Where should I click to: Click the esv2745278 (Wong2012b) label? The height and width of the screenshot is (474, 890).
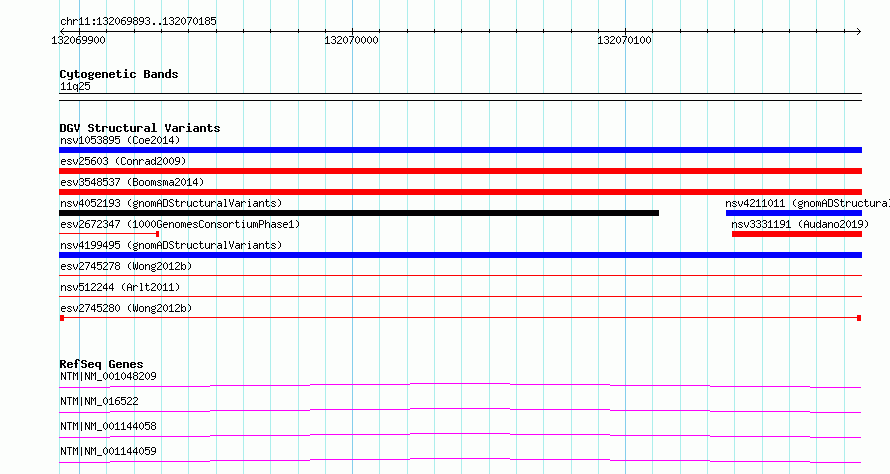coord(126,266)
